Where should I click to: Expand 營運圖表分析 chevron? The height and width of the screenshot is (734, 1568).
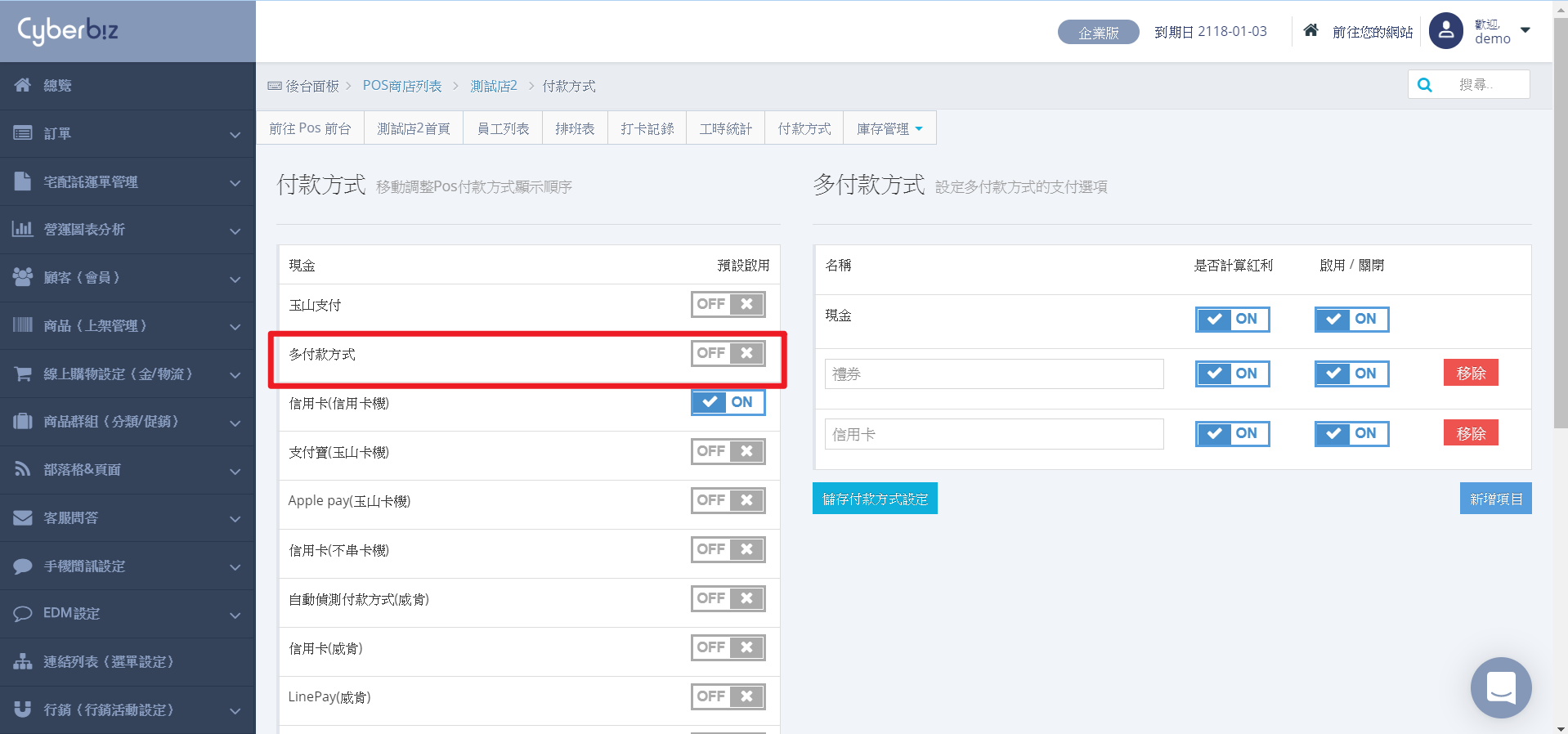235,230
